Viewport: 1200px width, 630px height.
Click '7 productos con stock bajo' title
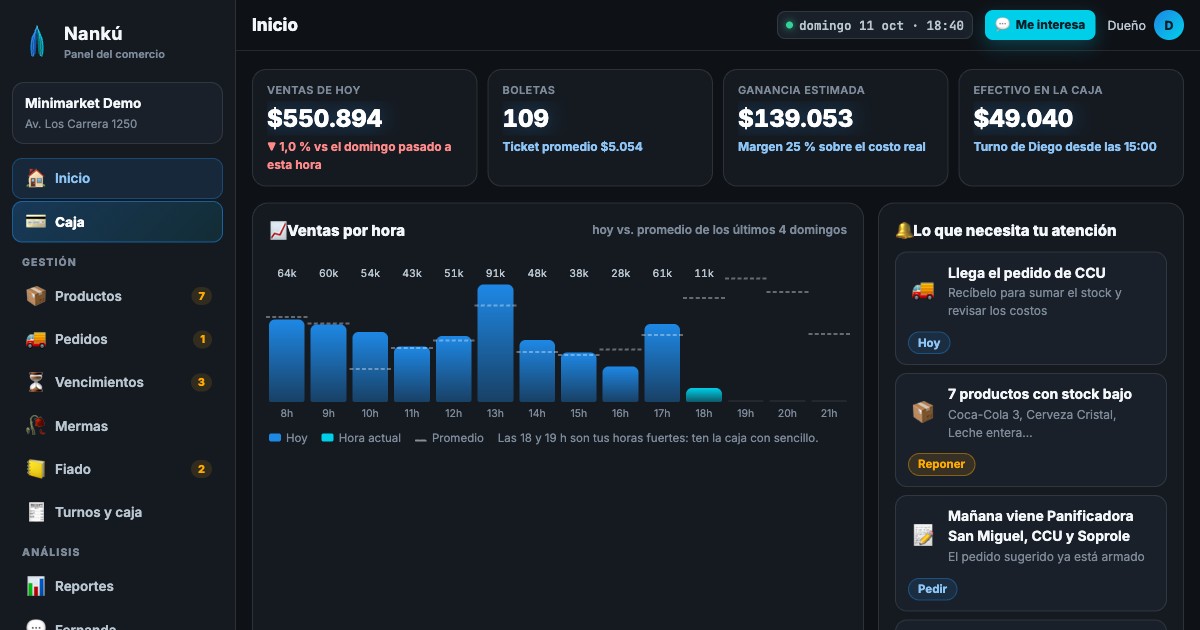[1040, 394]
